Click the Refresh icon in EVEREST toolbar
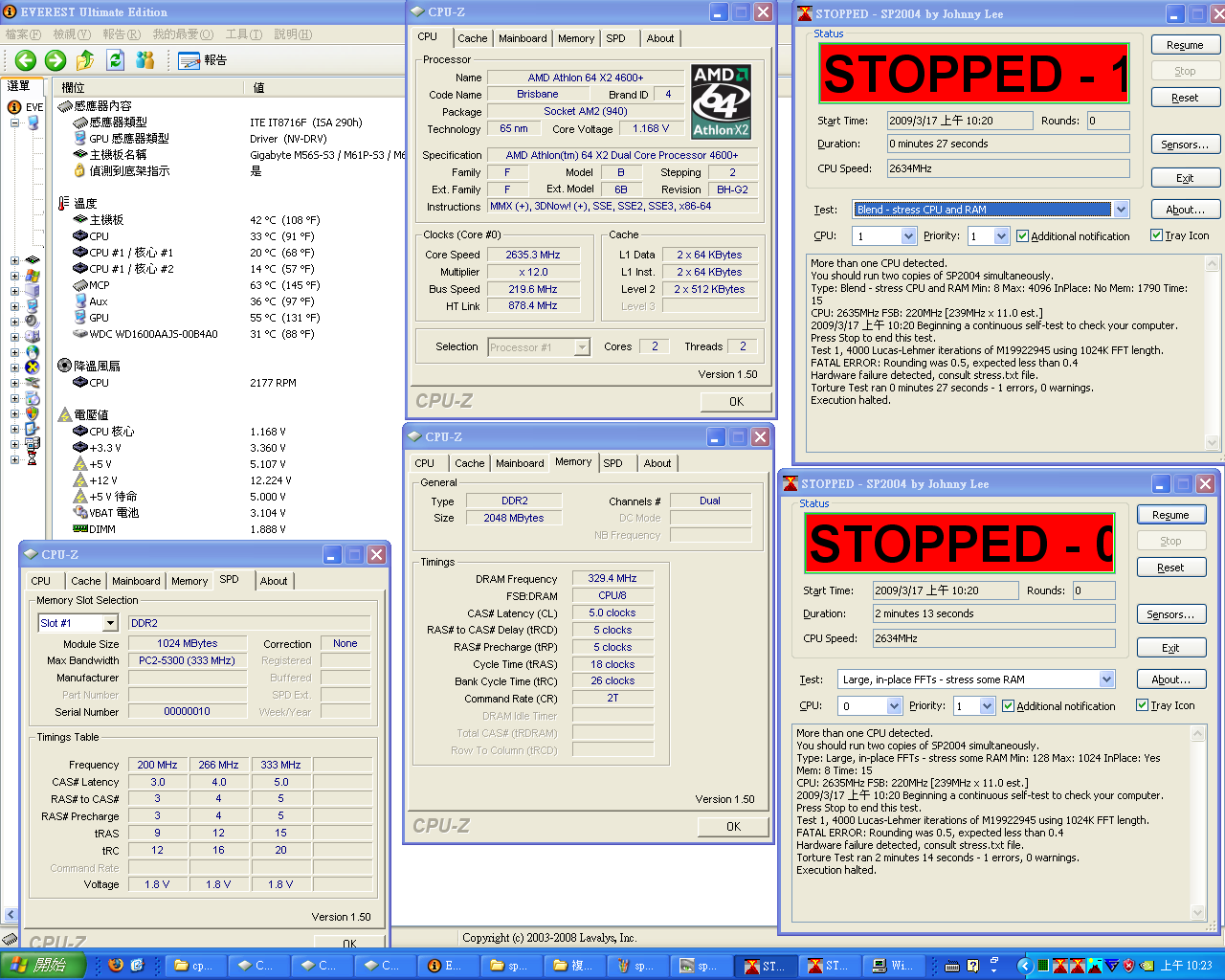Screen dimensions: 1225x980 (116, 60)
